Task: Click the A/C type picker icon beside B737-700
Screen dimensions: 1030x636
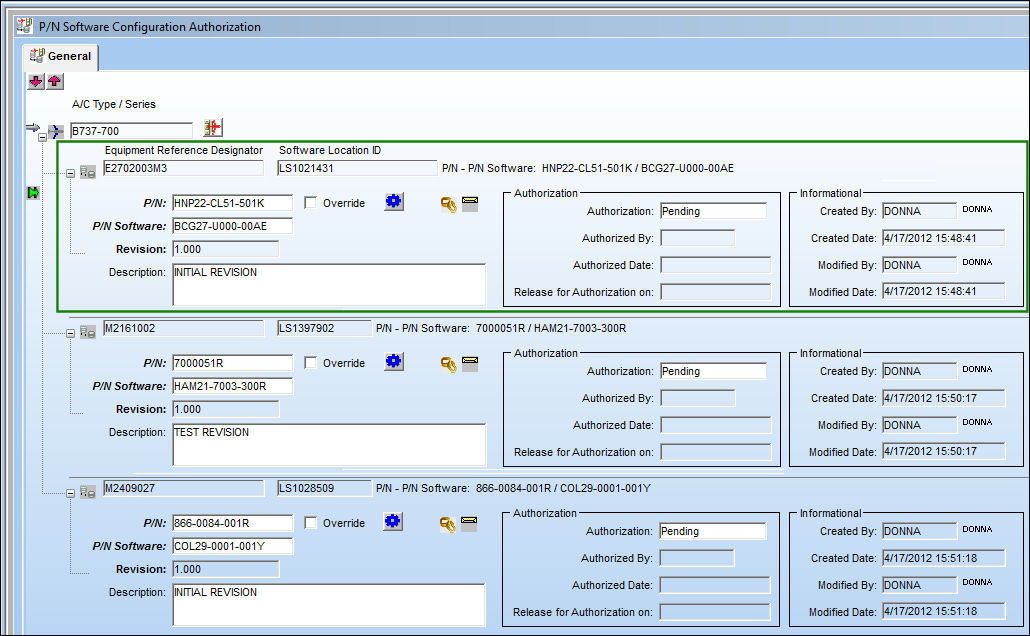Action: (212, 127)
